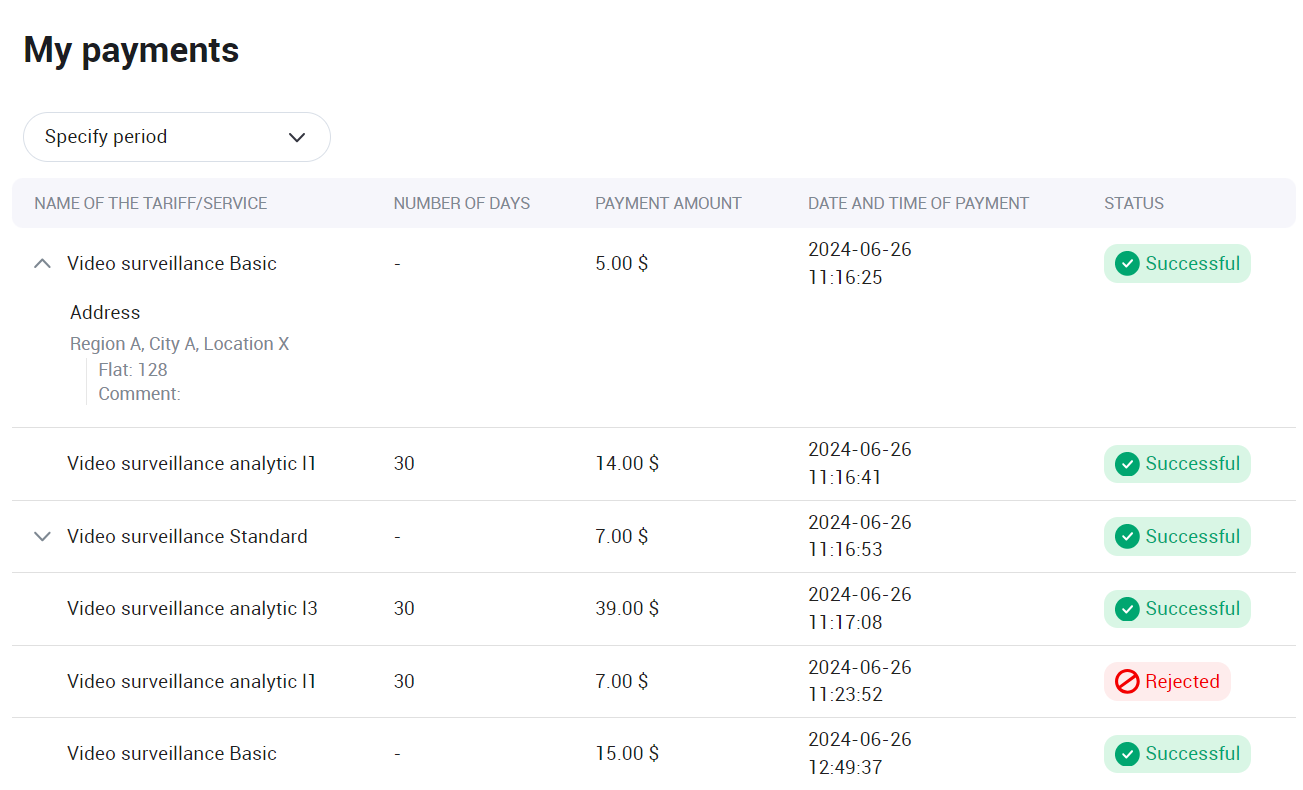
Task: Select the Video surveillance analytic l3 row
Action: [192, 609]
